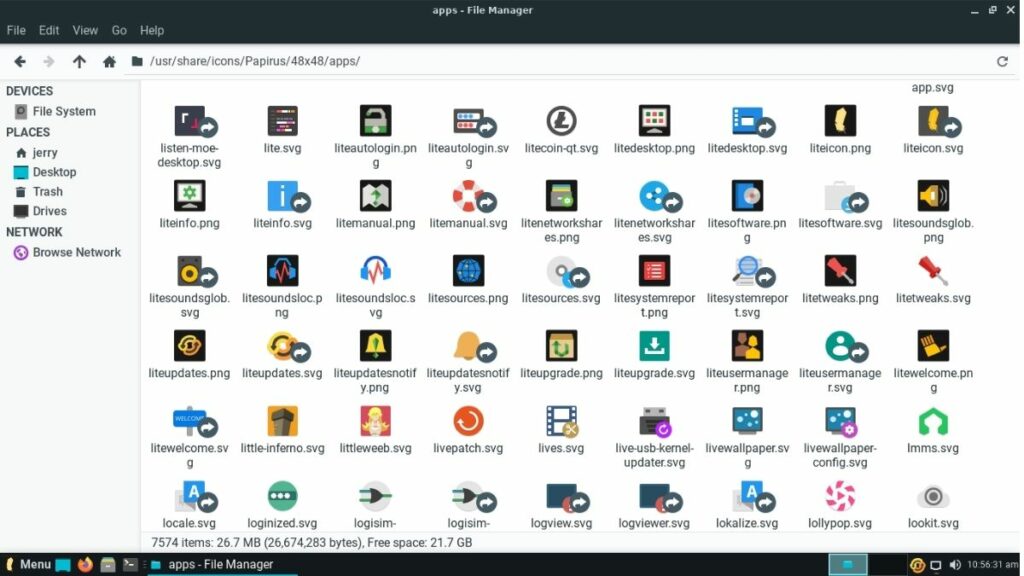
Task: Click the Back navigation arrow
Action: [19, 61]
